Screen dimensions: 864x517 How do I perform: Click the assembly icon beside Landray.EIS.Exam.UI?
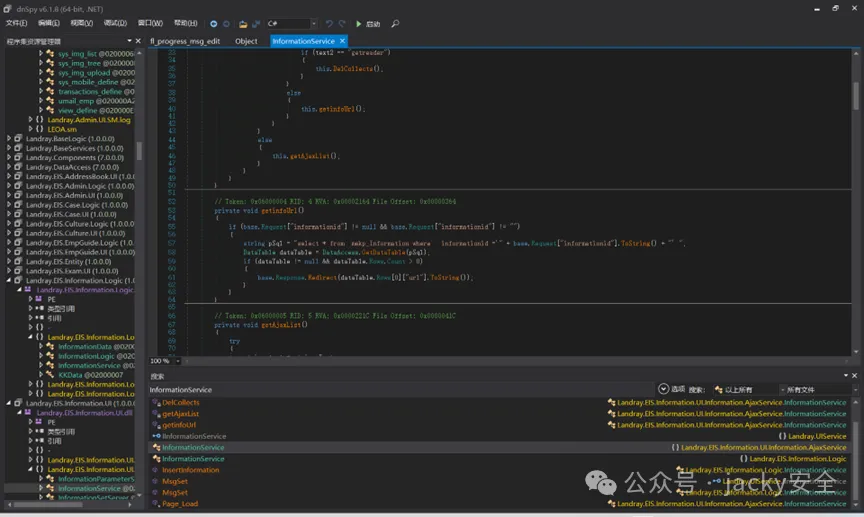coord(18,271)
